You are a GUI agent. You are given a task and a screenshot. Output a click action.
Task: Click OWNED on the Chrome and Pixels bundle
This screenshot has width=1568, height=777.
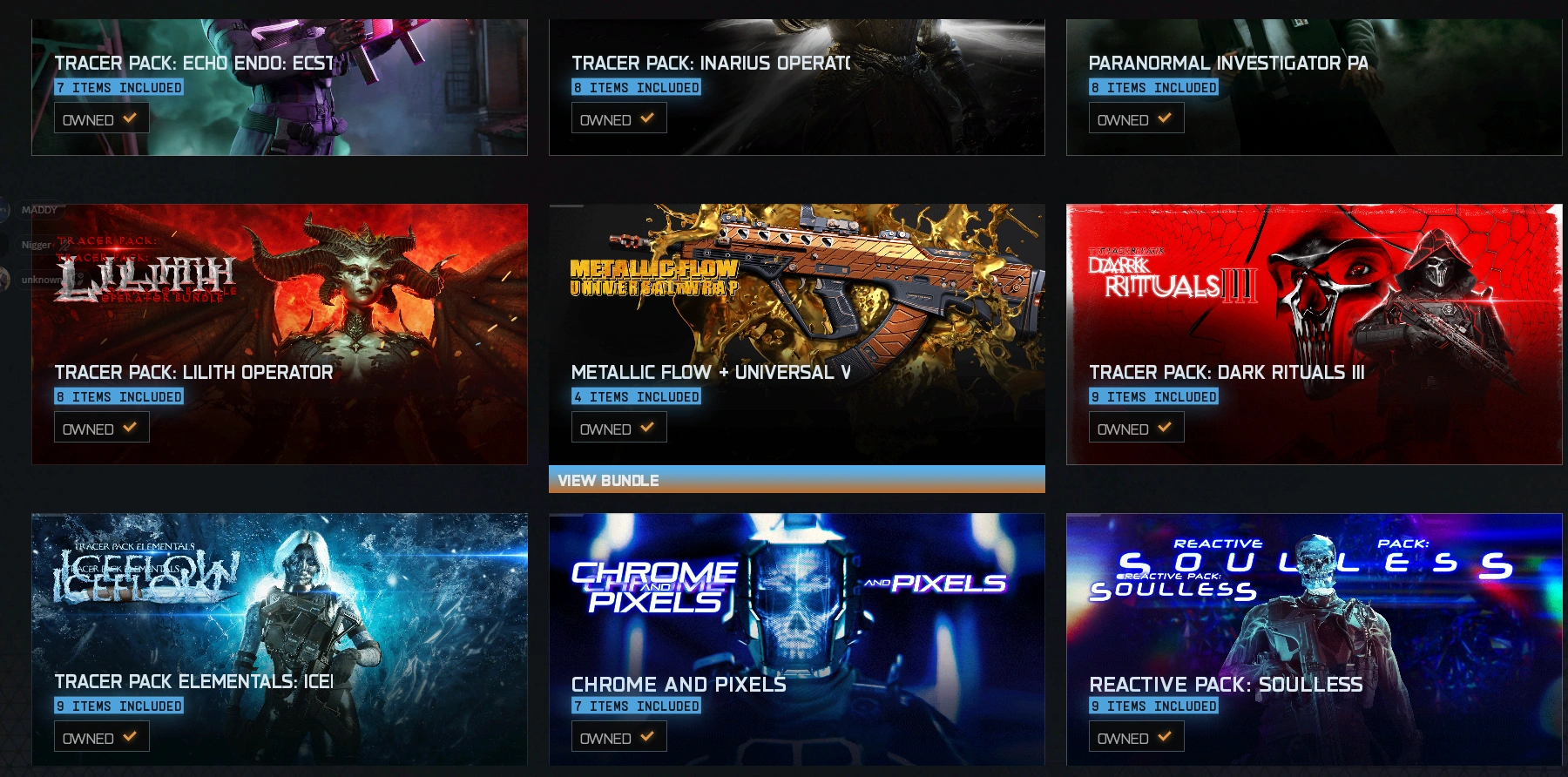618,737
